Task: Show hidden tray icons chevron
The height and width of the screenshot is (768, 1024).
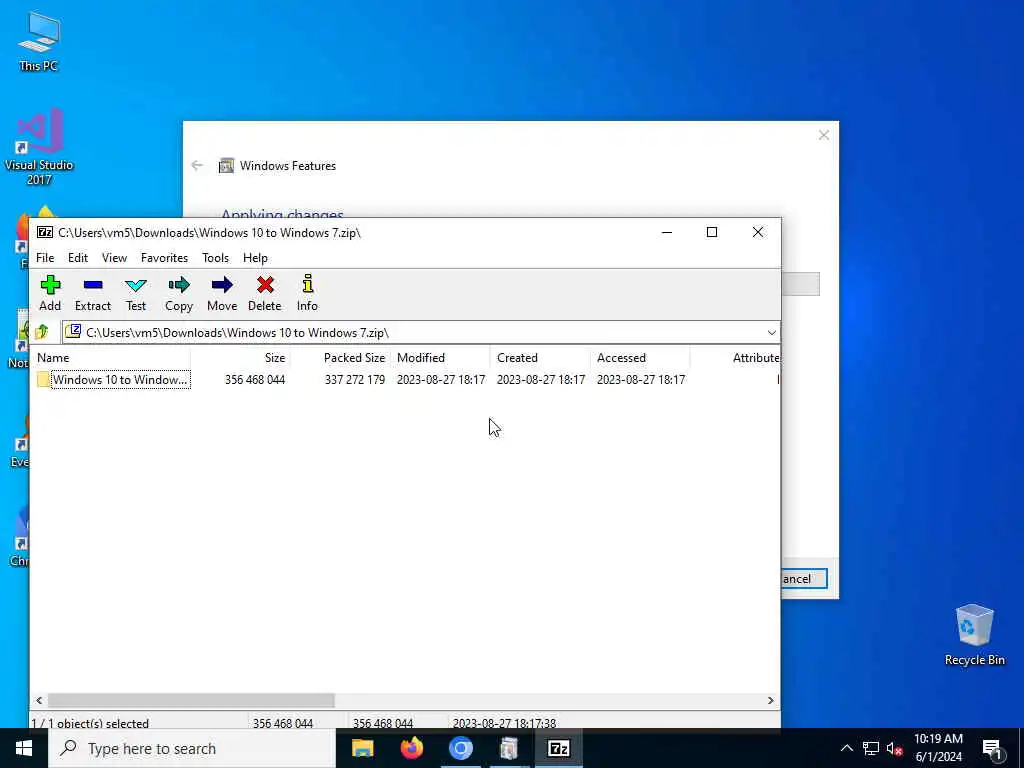Action: (846, 748)
